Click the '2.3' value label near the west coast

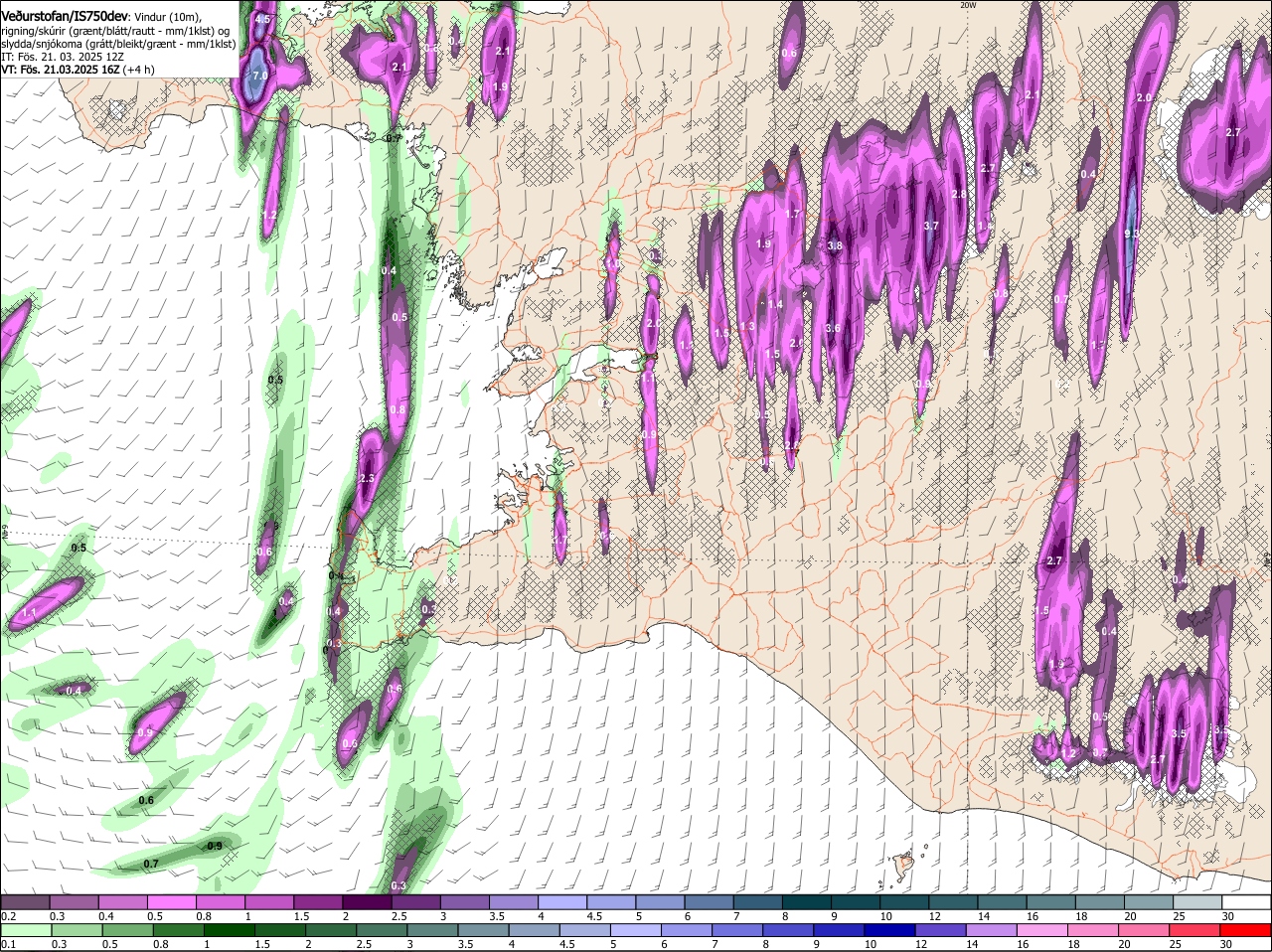point(367,479)
